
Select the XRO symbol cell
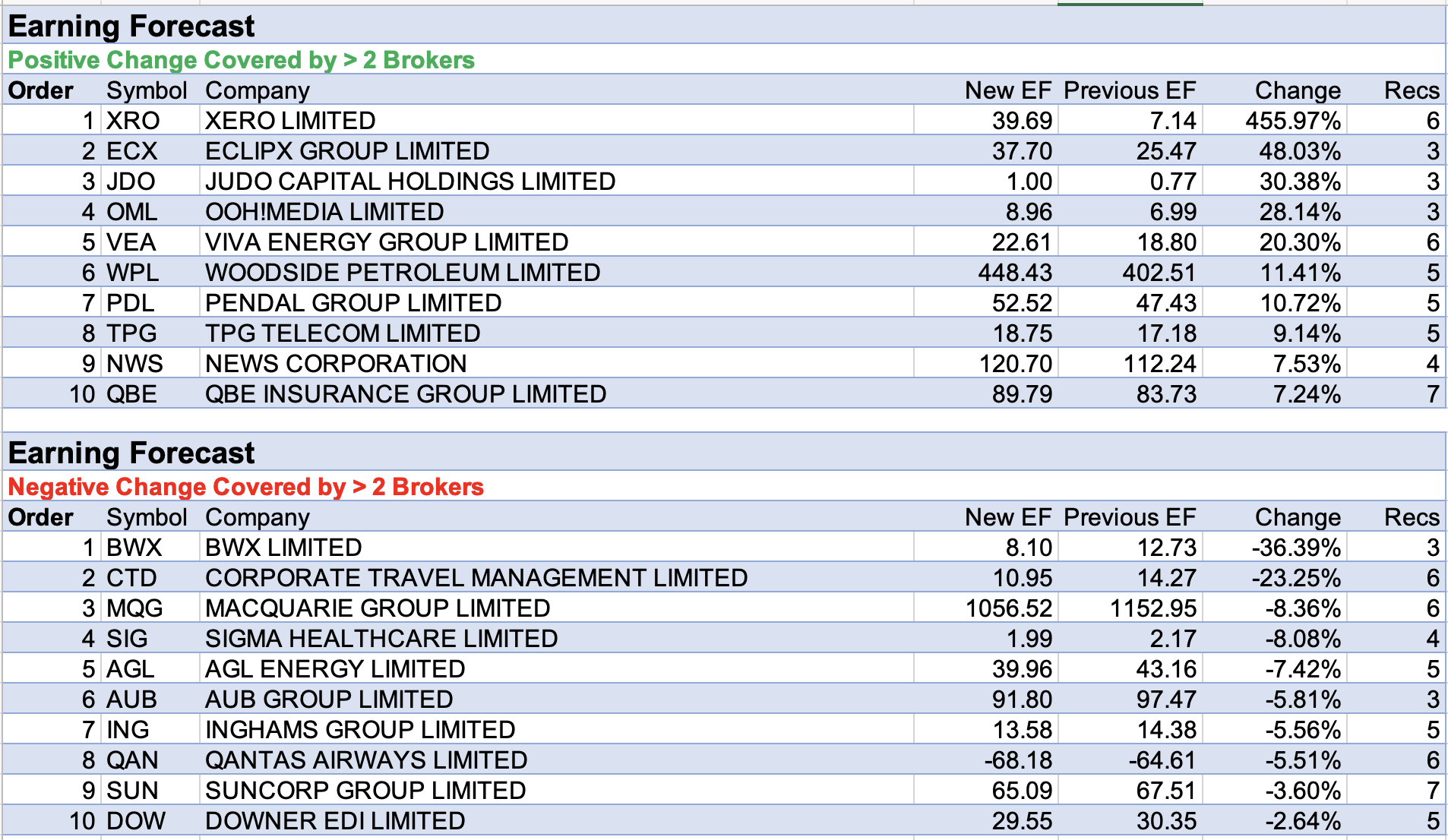coord(133,121)
